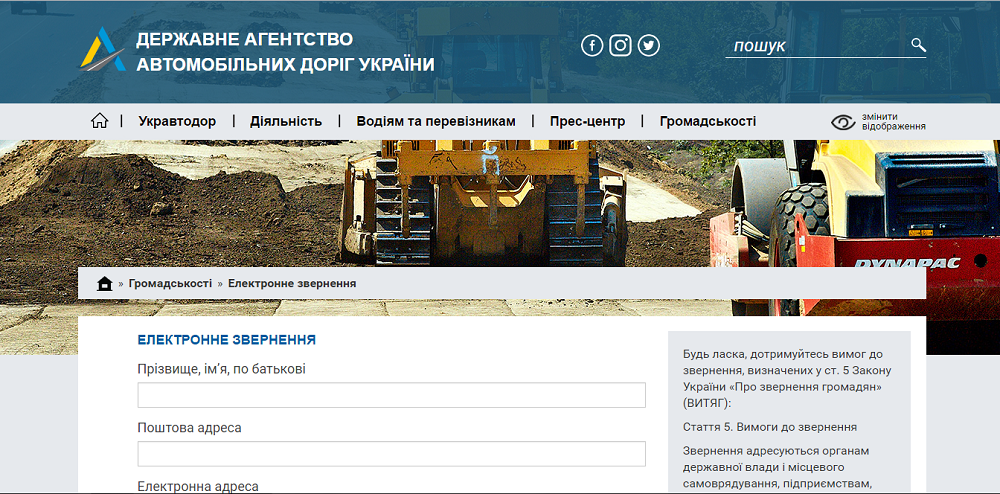Click the 'Електронне звернення' breadcrumb item

[292, 284]
